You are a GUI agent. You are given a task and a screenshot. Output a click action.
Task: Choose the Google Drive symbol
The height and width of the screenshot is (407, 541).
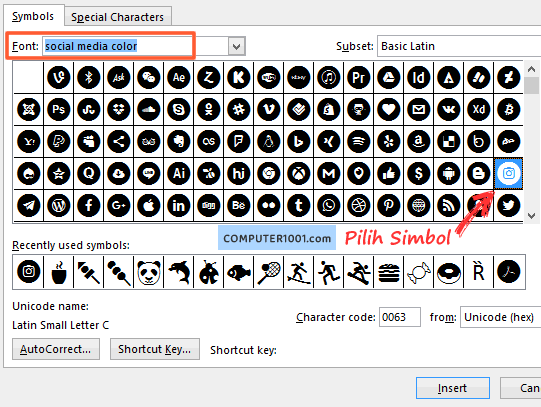pos(389,77)
